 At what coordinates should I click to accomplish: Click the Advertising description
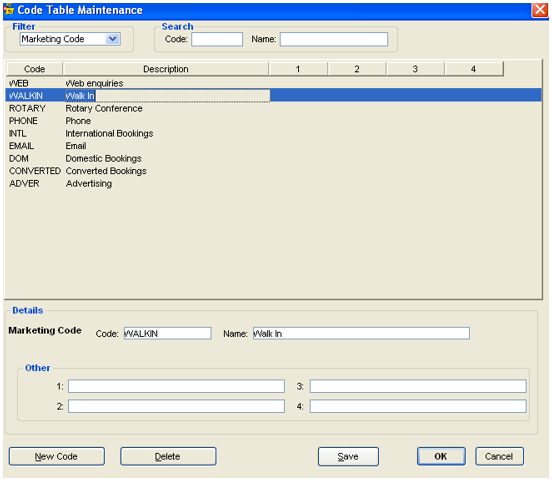click(89, 183)
